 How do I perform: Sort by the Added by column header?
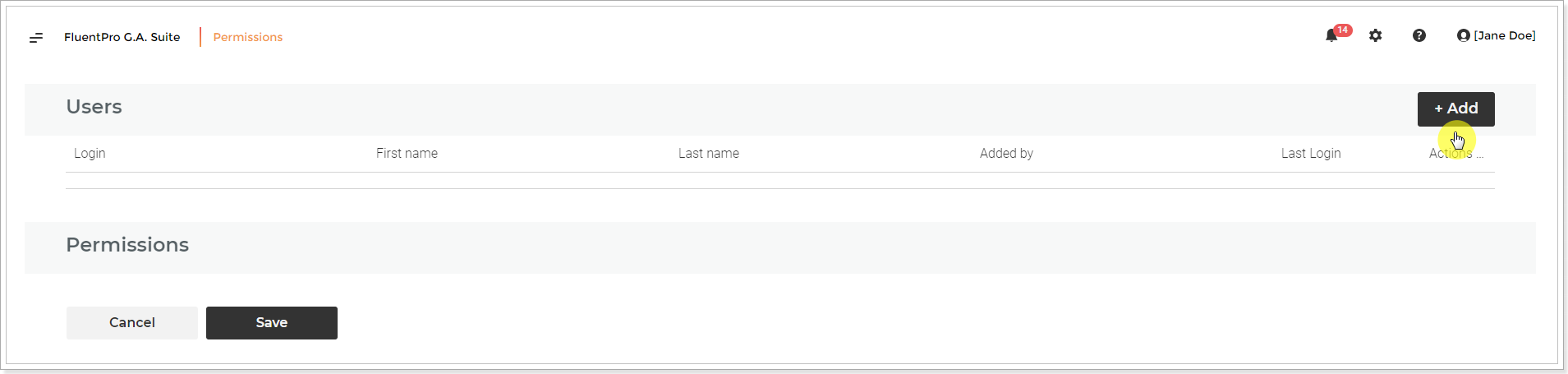1006,153
